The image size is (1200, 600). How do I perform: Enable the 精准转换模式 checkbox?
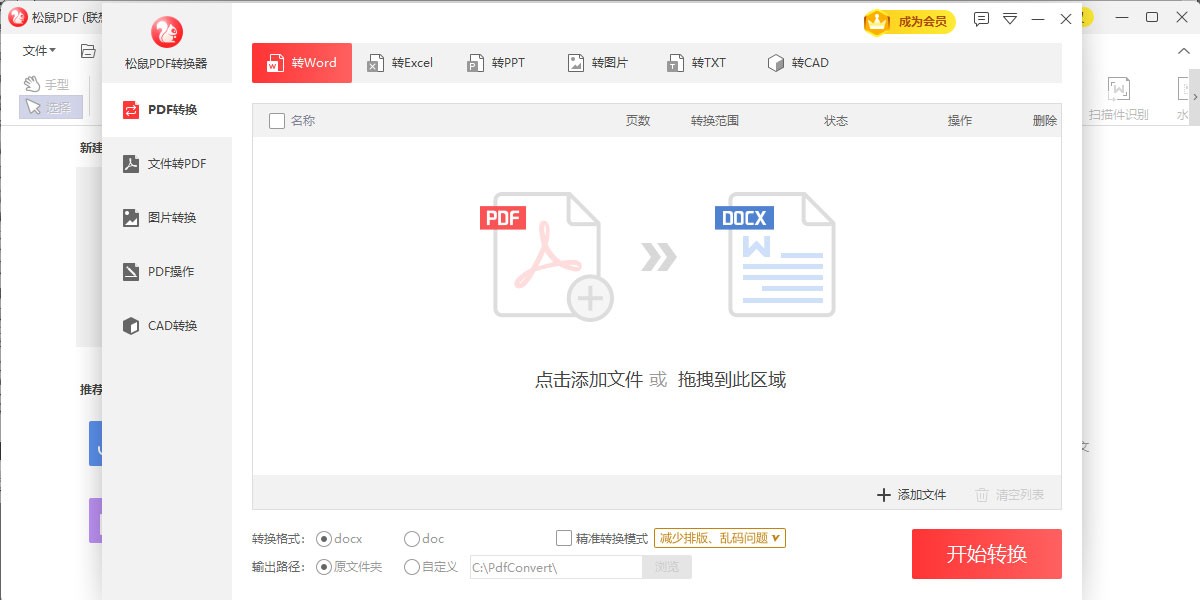click(564, 538)
